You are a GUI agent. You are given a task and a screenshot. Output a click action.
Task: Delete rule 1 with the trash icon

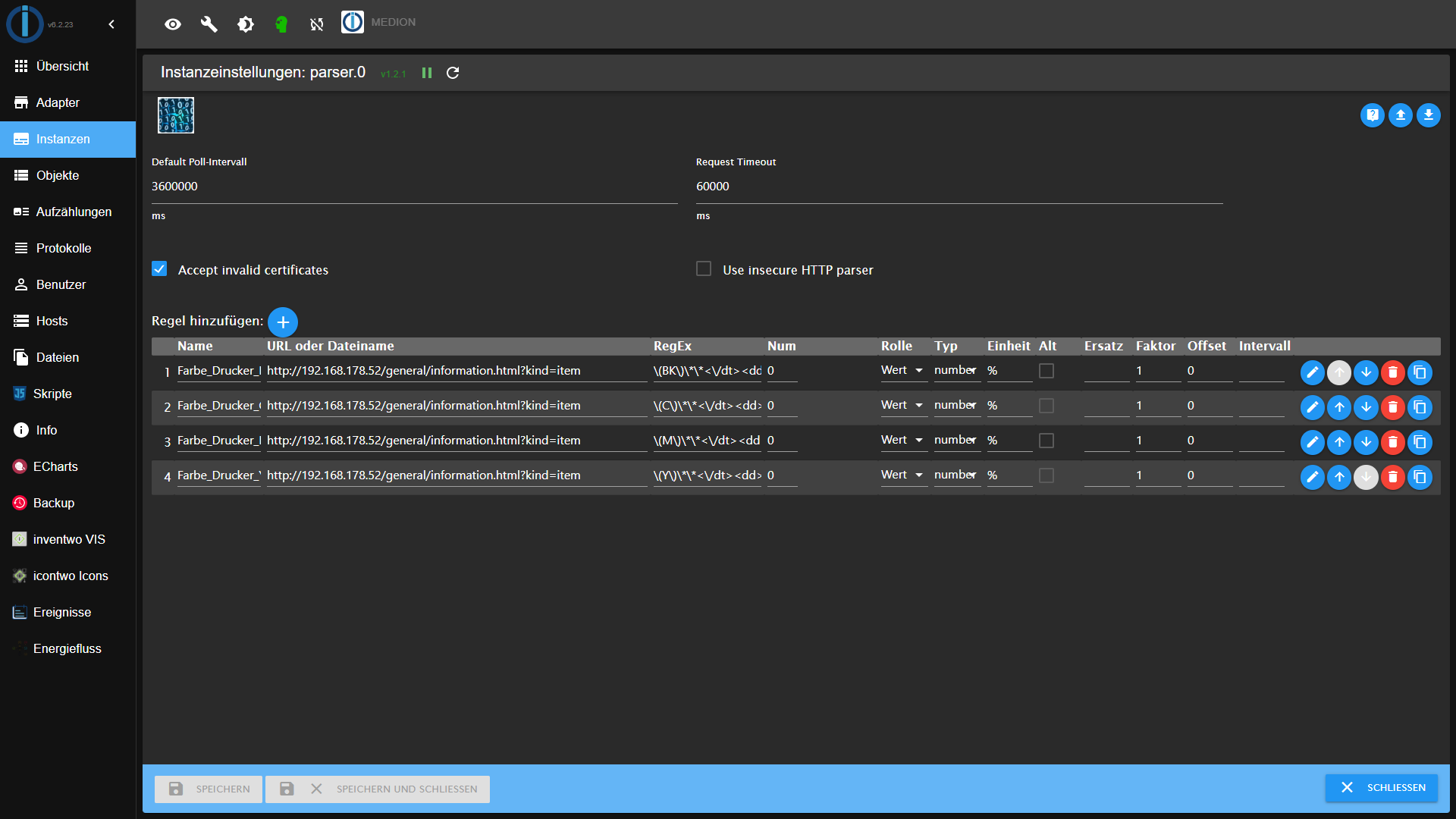point(1393,372)
